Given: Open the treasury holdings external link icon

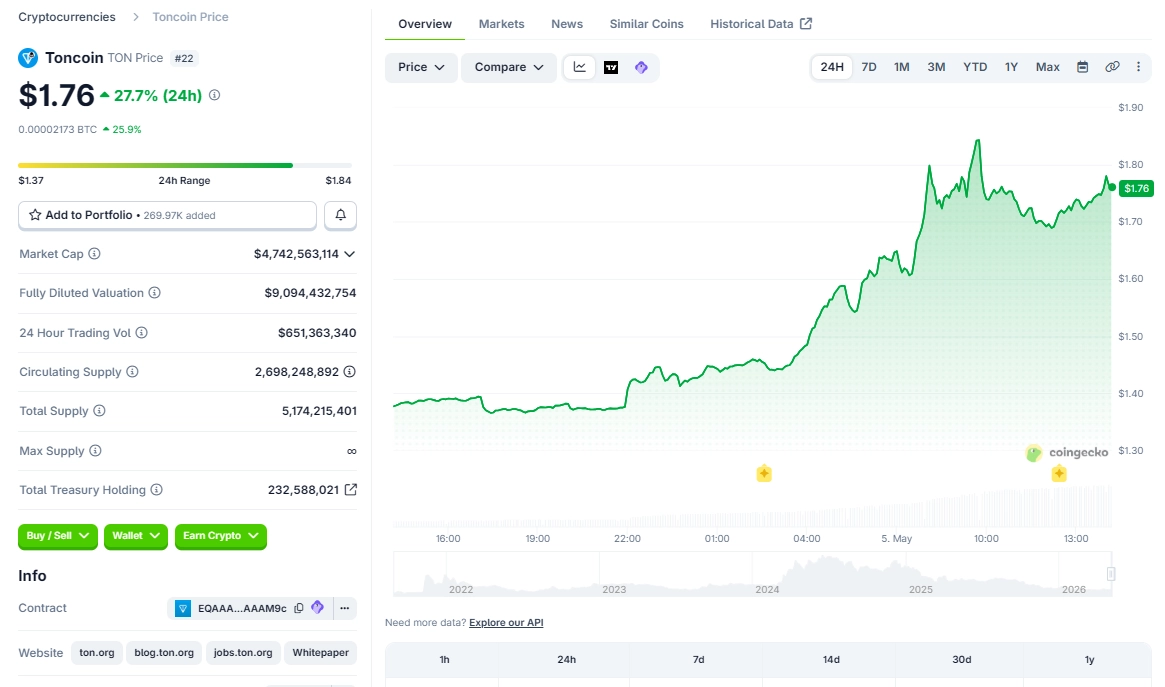Looking at the screenshot, I should click(x=351, y=489).
